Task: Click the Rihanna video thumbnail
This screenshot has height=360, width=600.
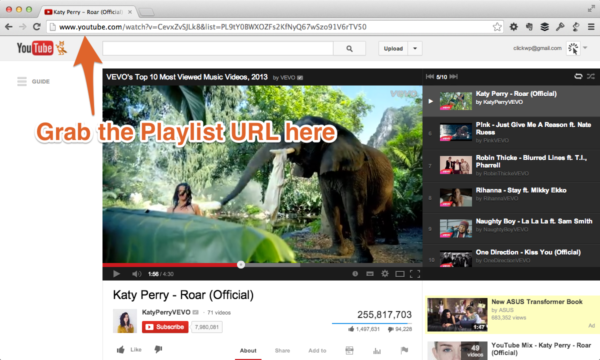Action: (456, 197)
